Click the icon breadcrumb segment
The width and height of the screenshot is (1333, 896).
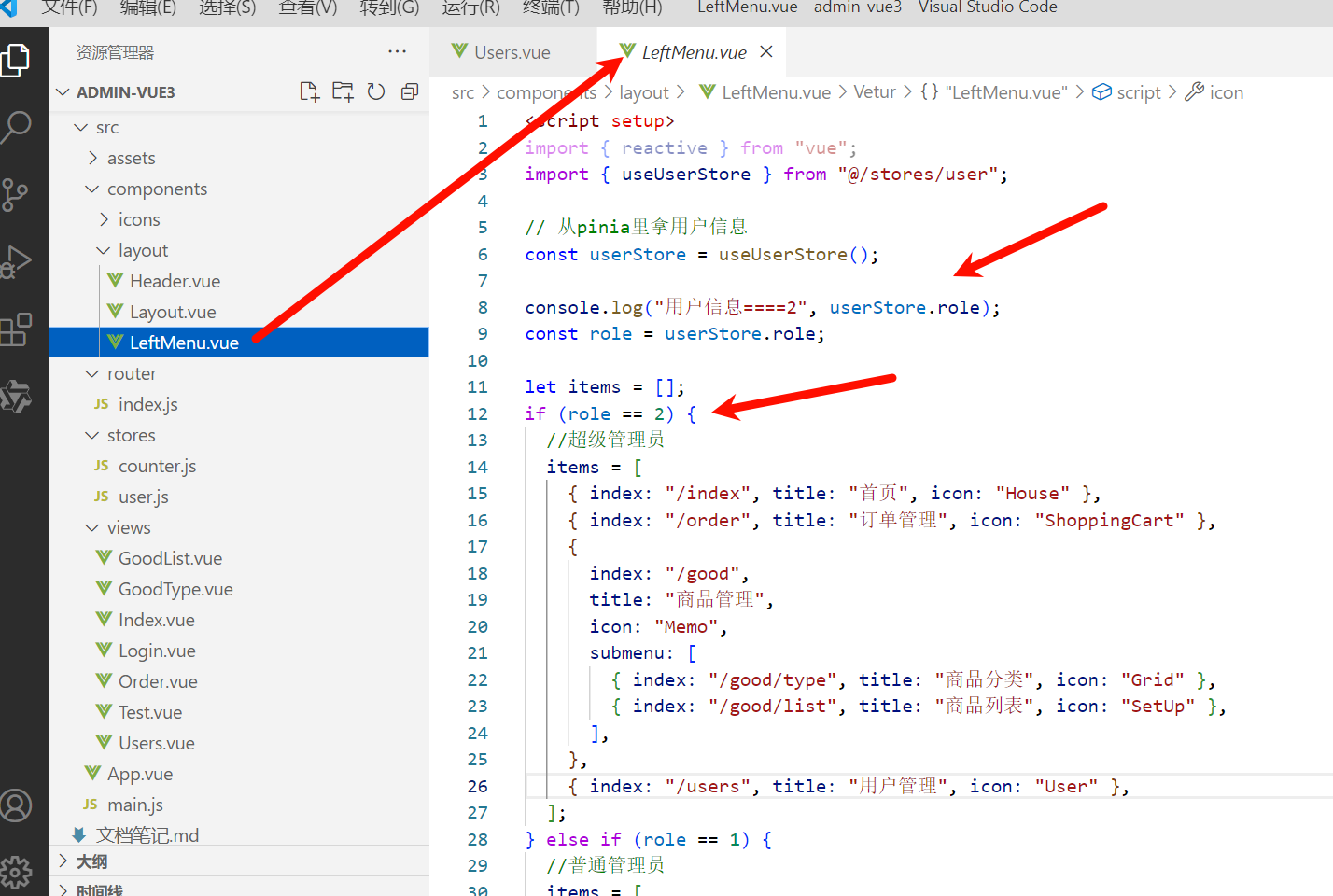coord(1215,92)
